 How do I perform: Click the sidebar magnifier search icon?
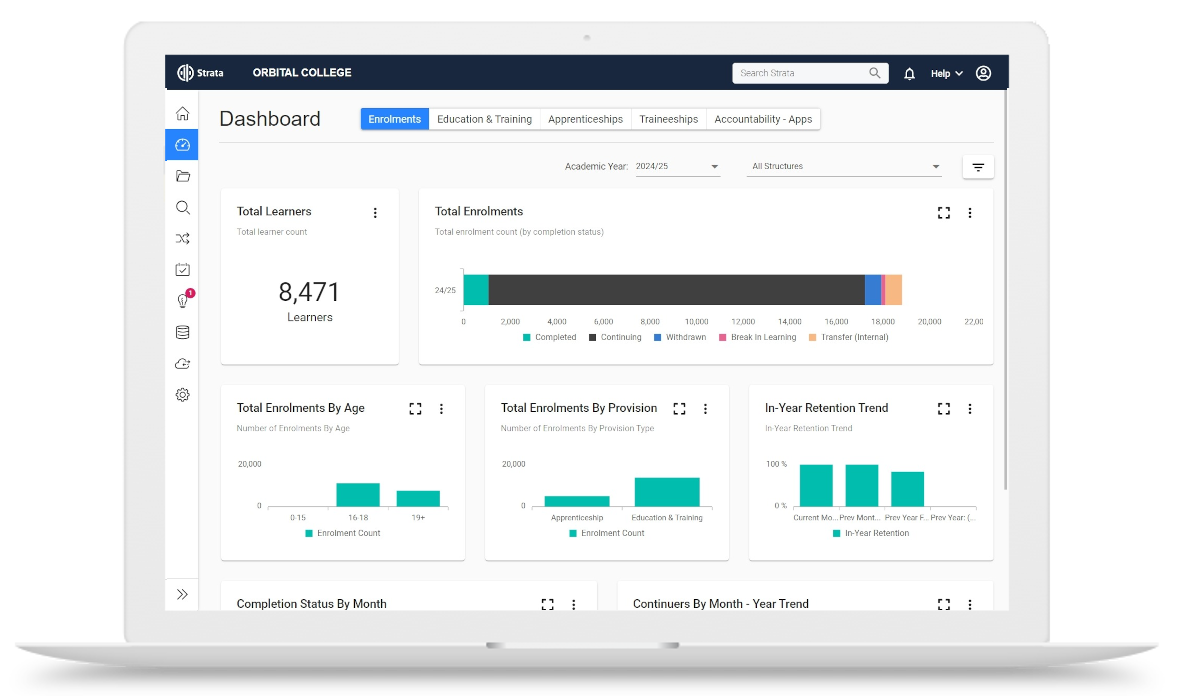point(182,207)
